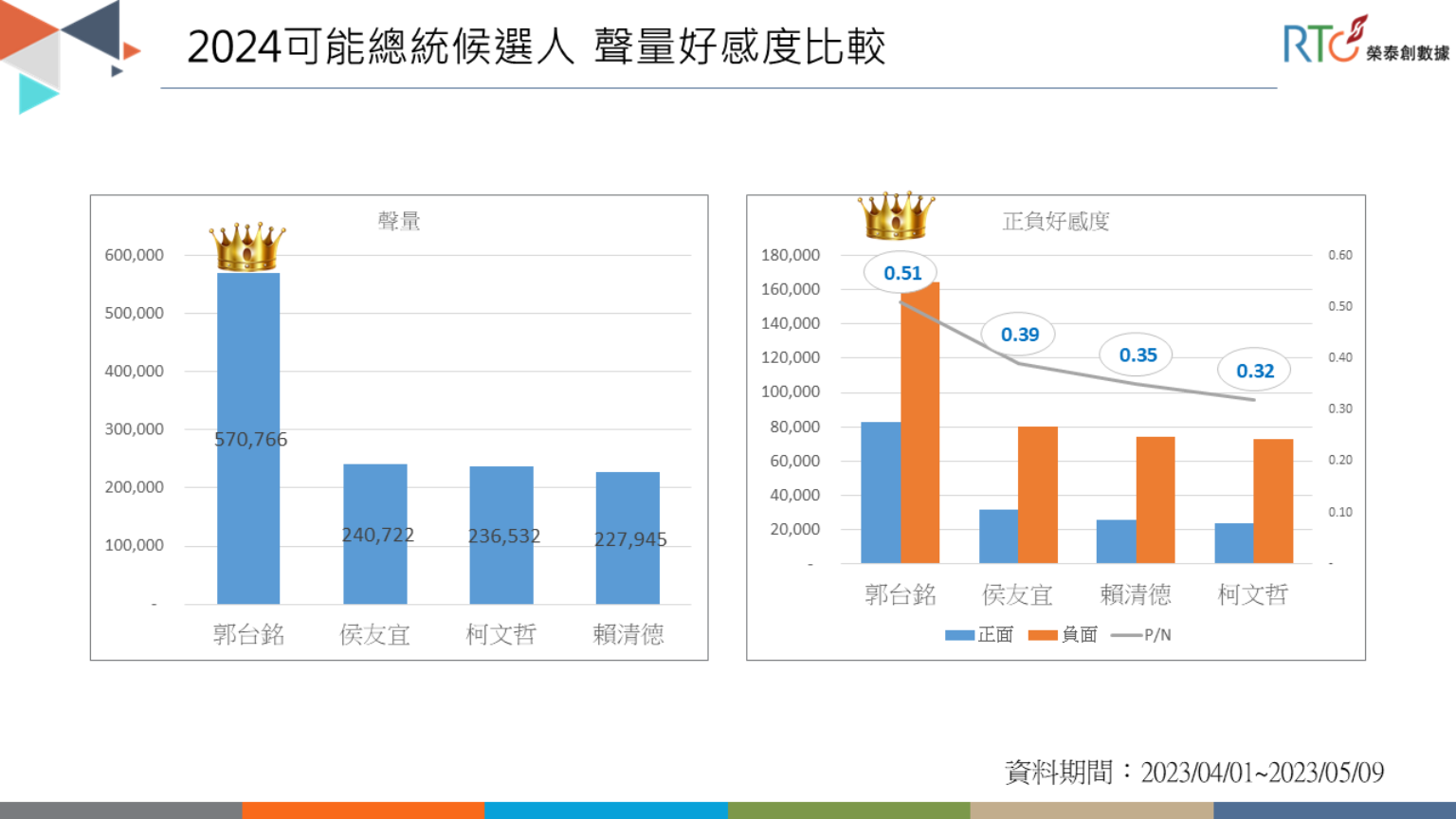
Task: Click the 正負好感度 chart title
Action: coord(1056,221)
